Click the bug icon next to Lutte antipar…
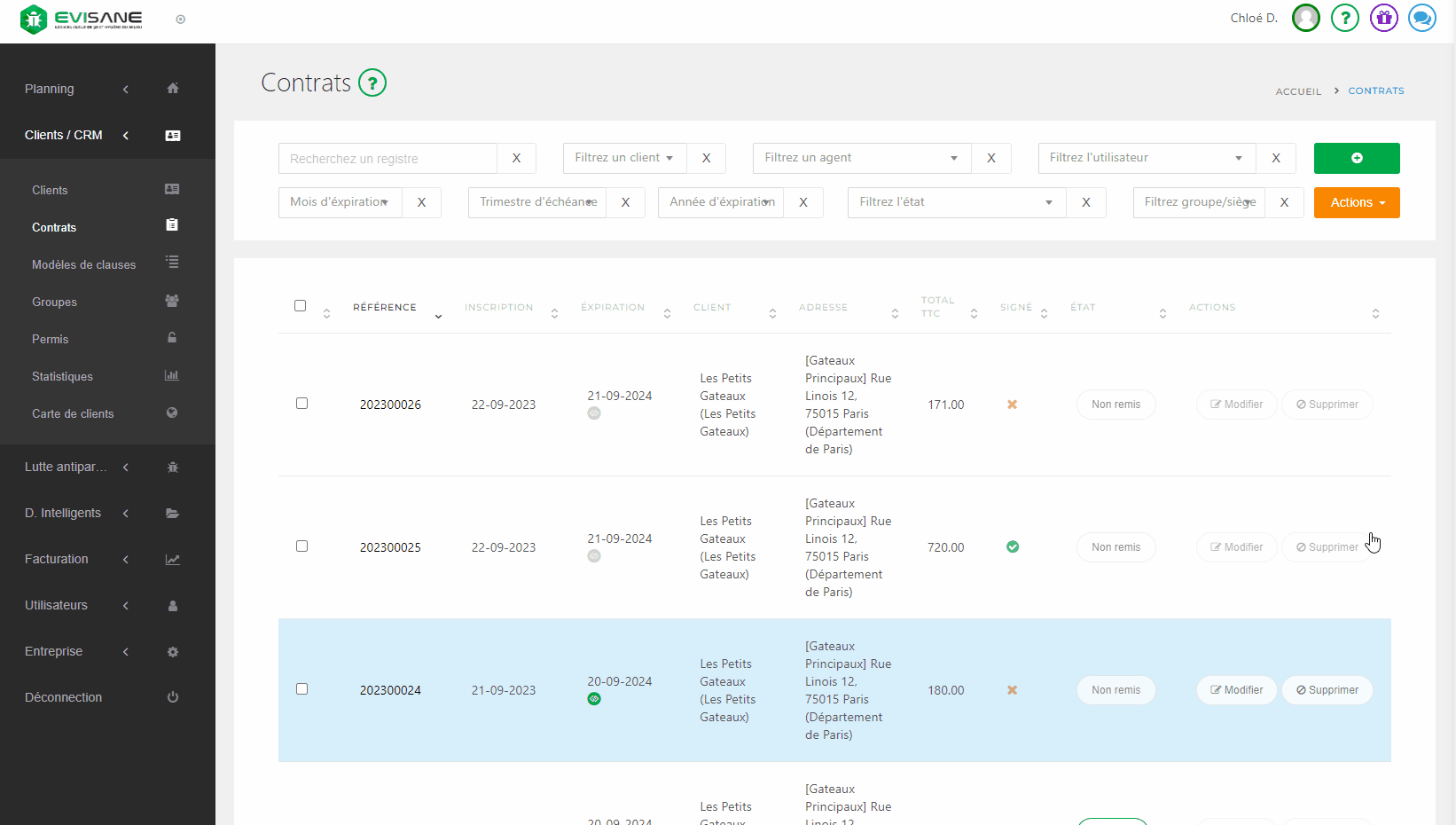 [173, 467]
